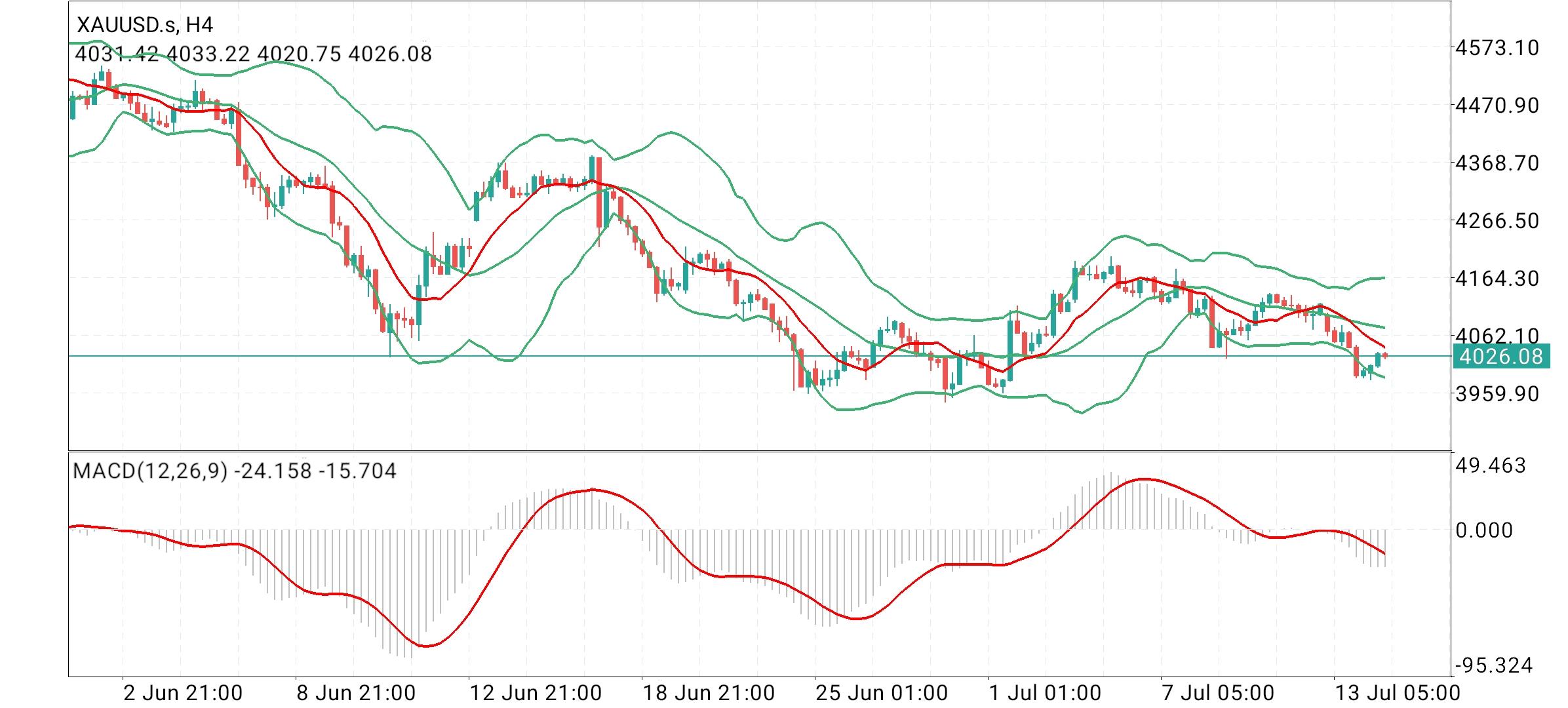Click the 2 Jun 21:00 time label
Screen dimensions: 1568x708
[x=183, y=692]
